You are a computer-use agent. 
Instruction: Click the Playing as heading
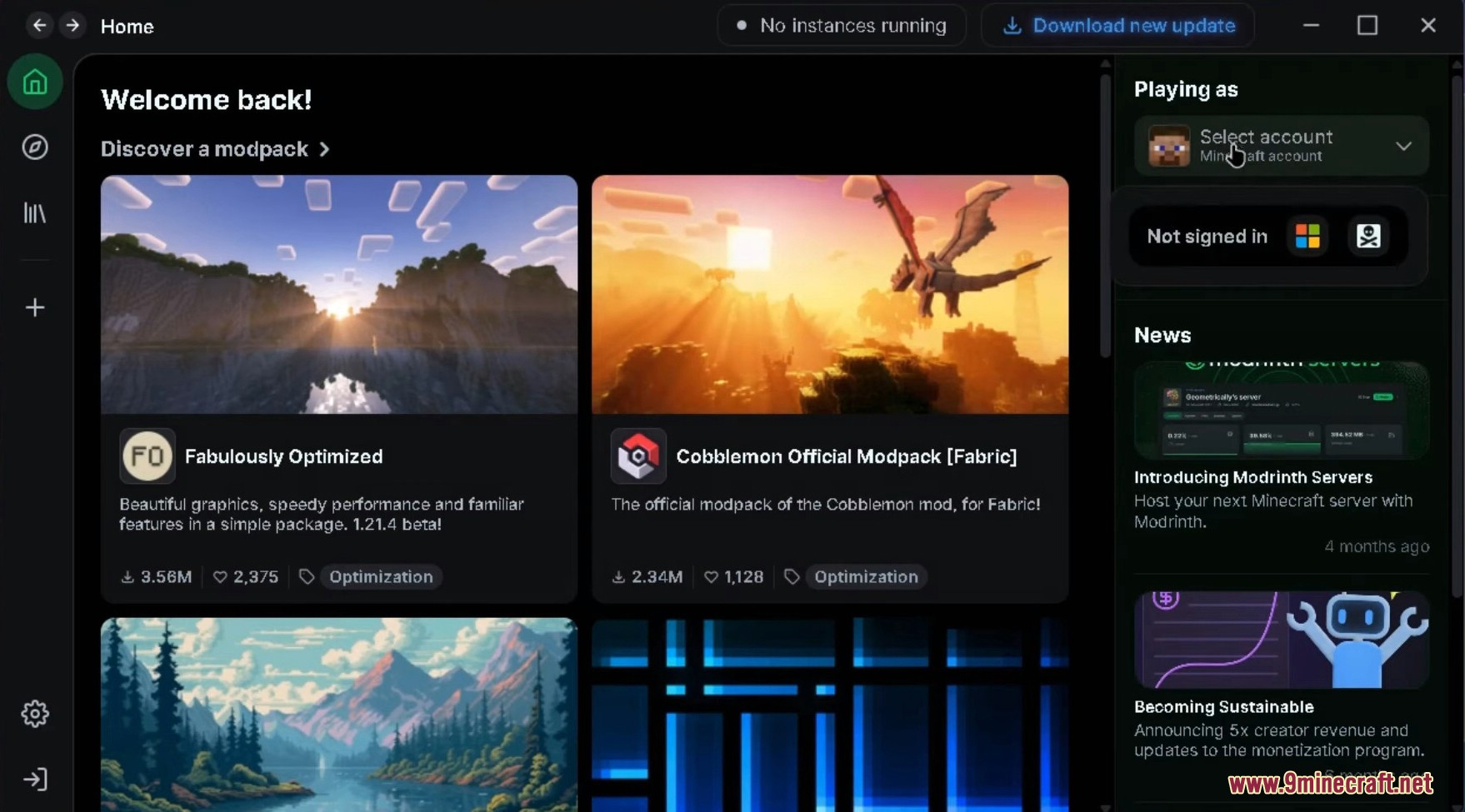[x=1186, y=89]
